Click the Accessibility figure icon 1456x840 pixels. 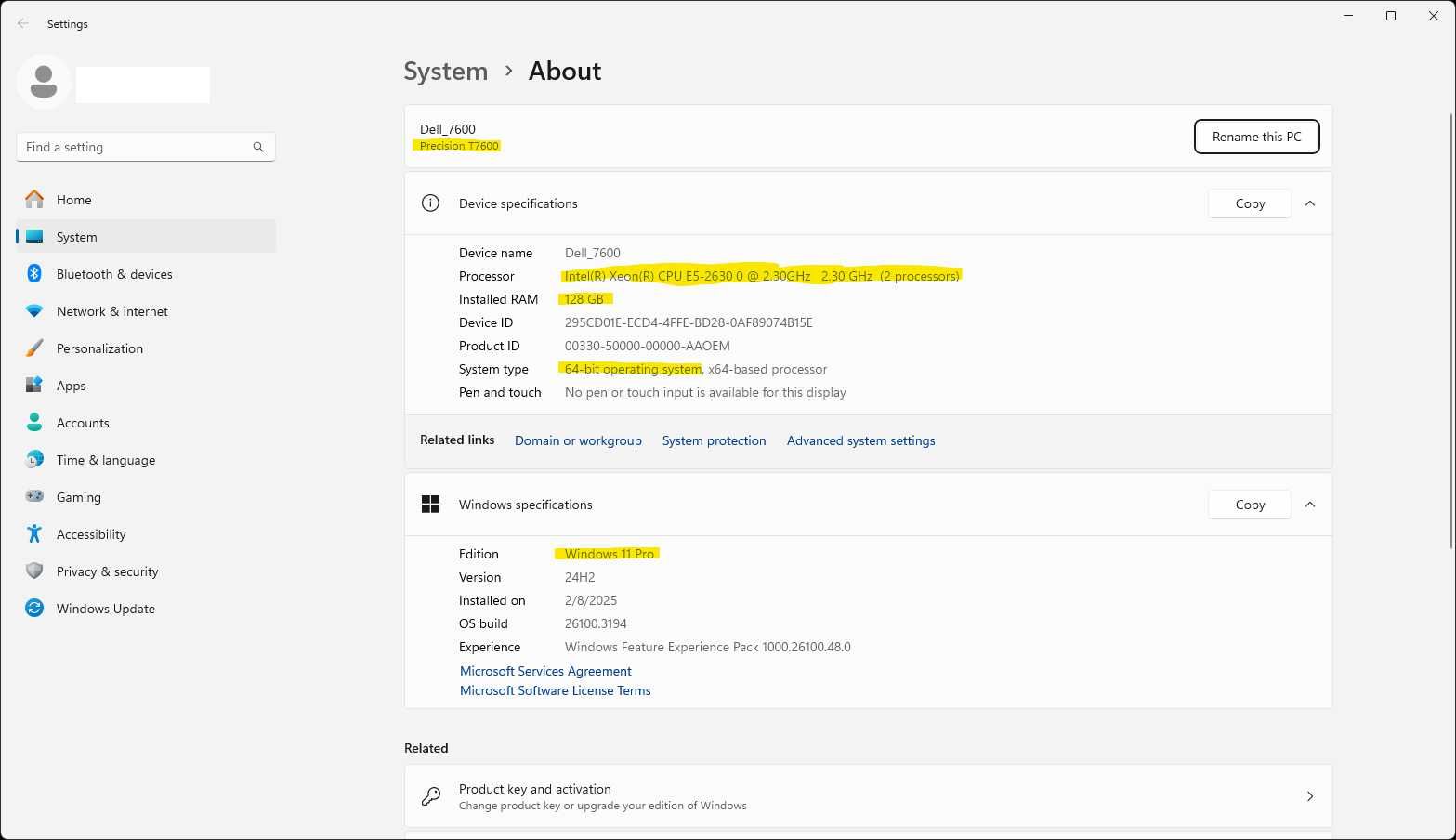coord(34,533)
